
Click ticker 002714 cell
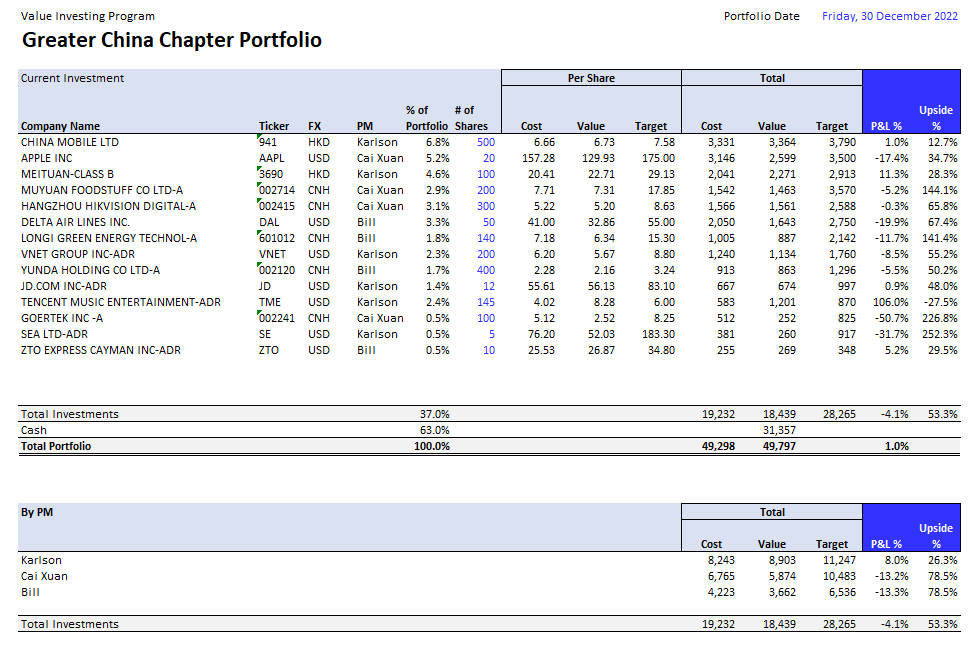277,191
